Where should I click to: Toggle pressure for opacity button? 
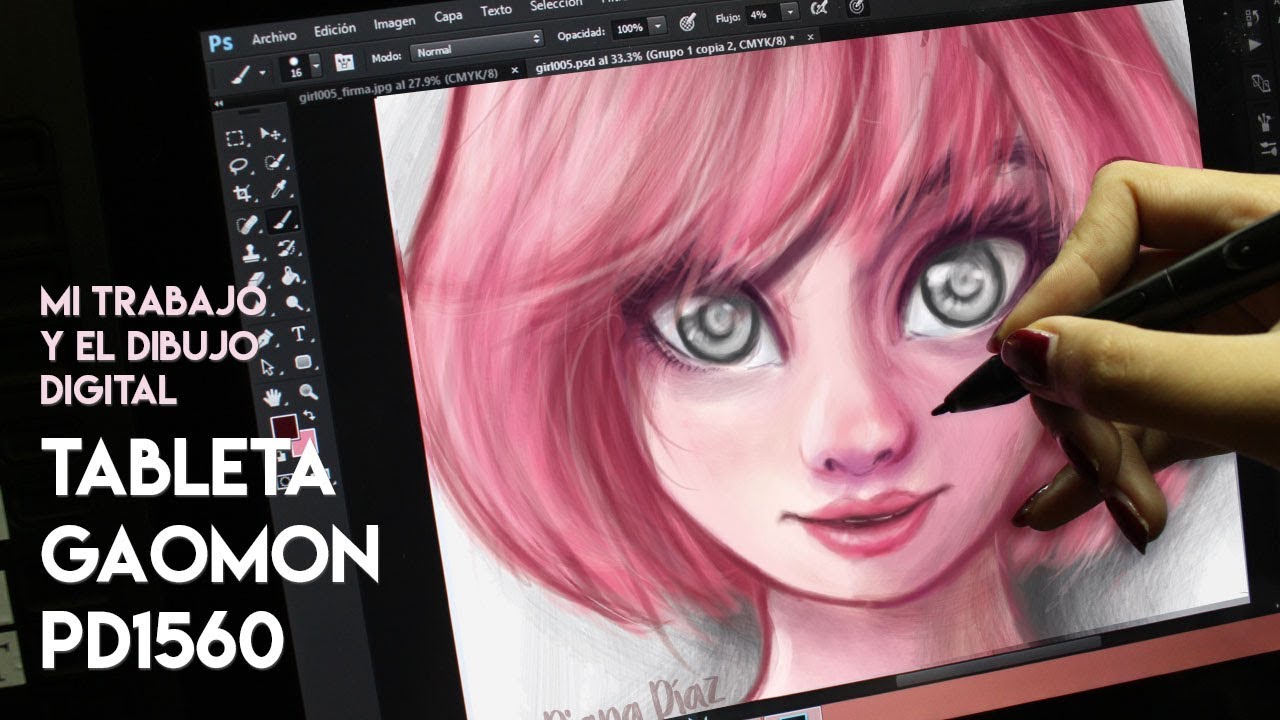coord(687,23)
